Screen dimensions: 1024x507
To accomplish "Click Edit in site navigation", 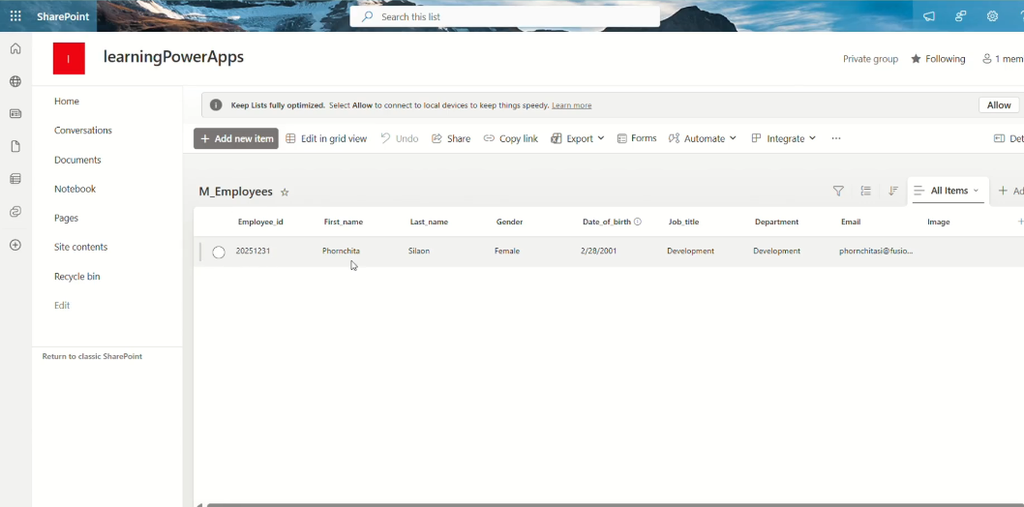I will point(62,305).
